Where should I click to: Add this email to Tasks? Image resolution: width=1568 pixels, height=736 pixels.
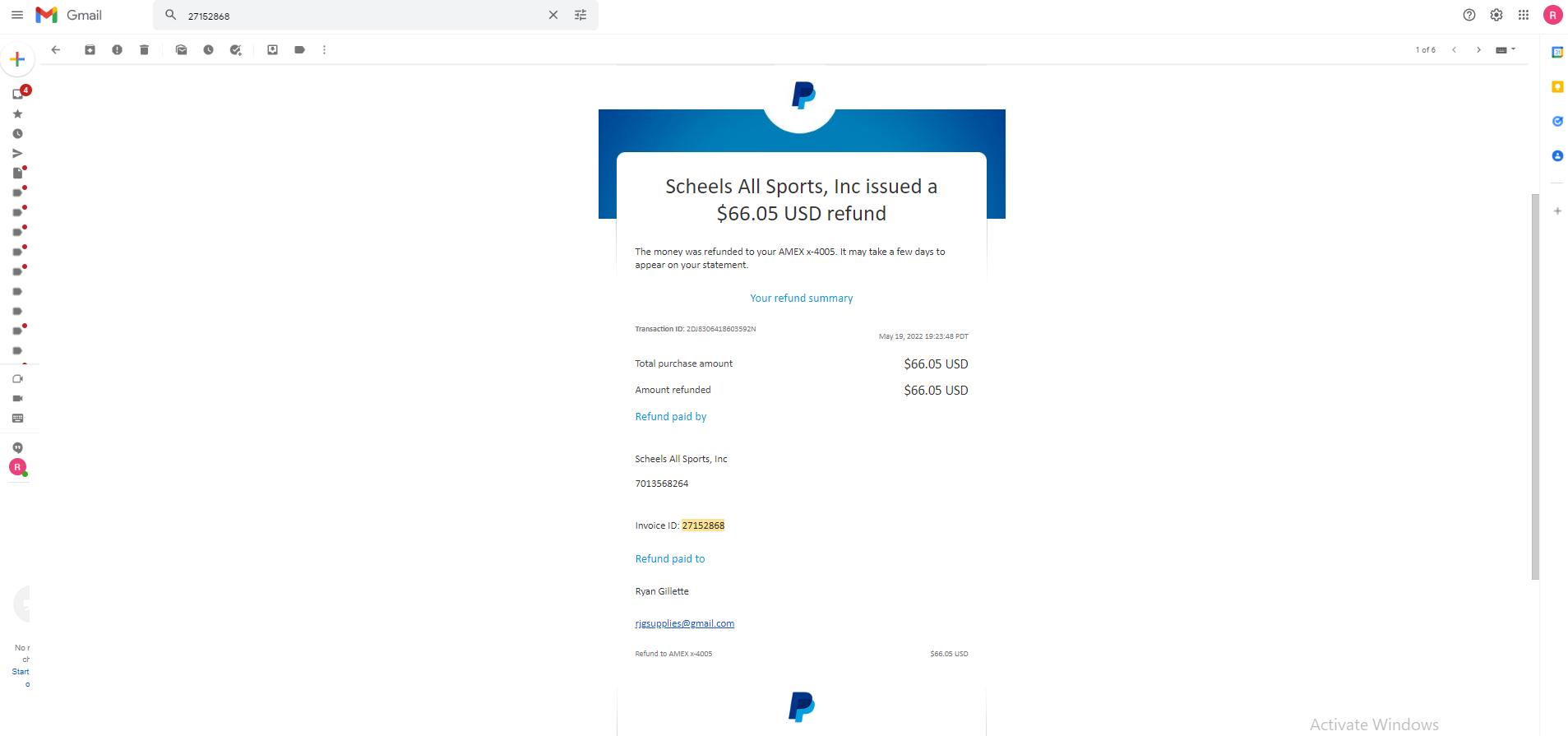[x=235, y=50]
